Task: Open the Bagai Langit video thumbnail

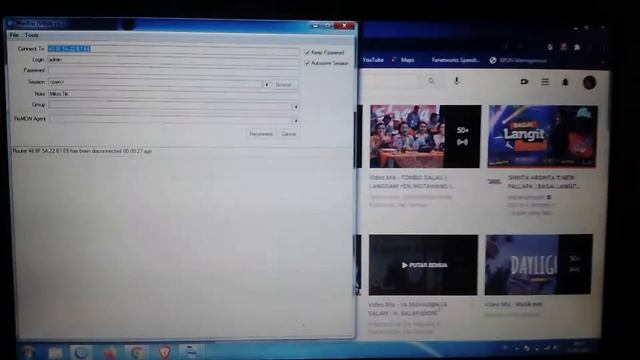Action: point(542,136)
